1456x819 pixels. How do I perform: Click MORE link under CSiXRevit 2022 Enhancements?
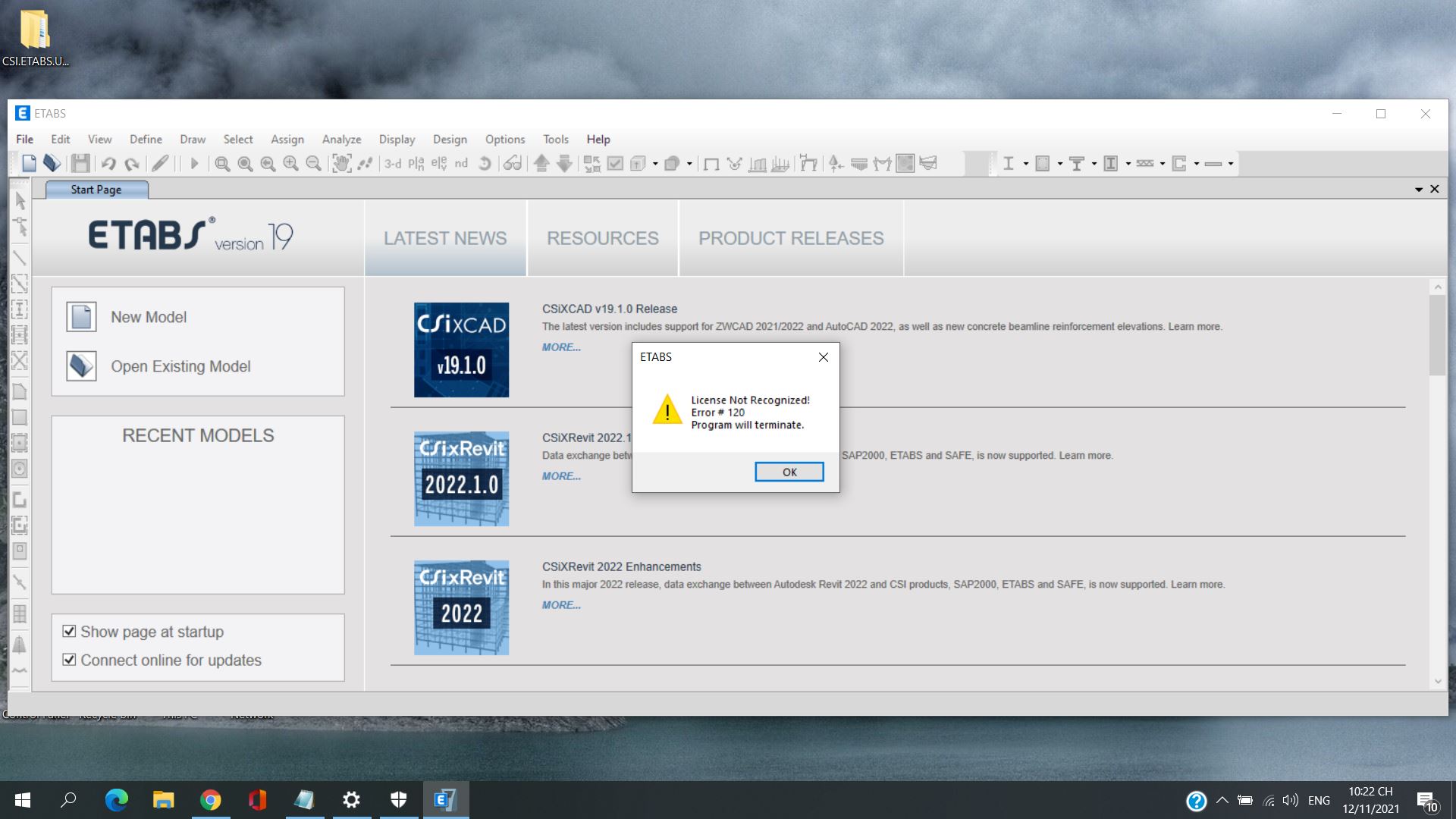click(561, 605)
